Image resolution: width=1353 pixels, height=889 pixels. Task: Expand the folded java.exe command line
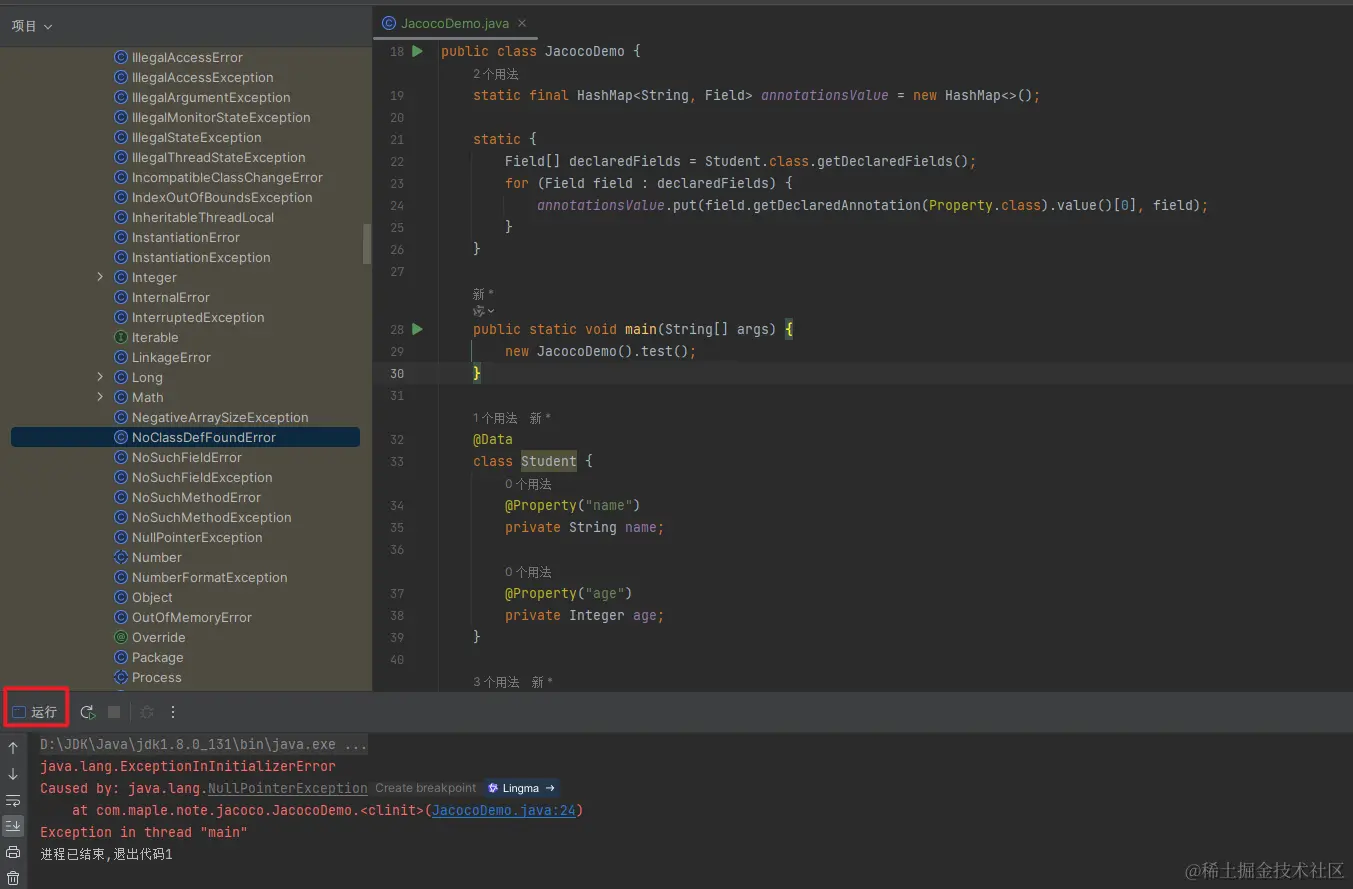tap(203, 745)
